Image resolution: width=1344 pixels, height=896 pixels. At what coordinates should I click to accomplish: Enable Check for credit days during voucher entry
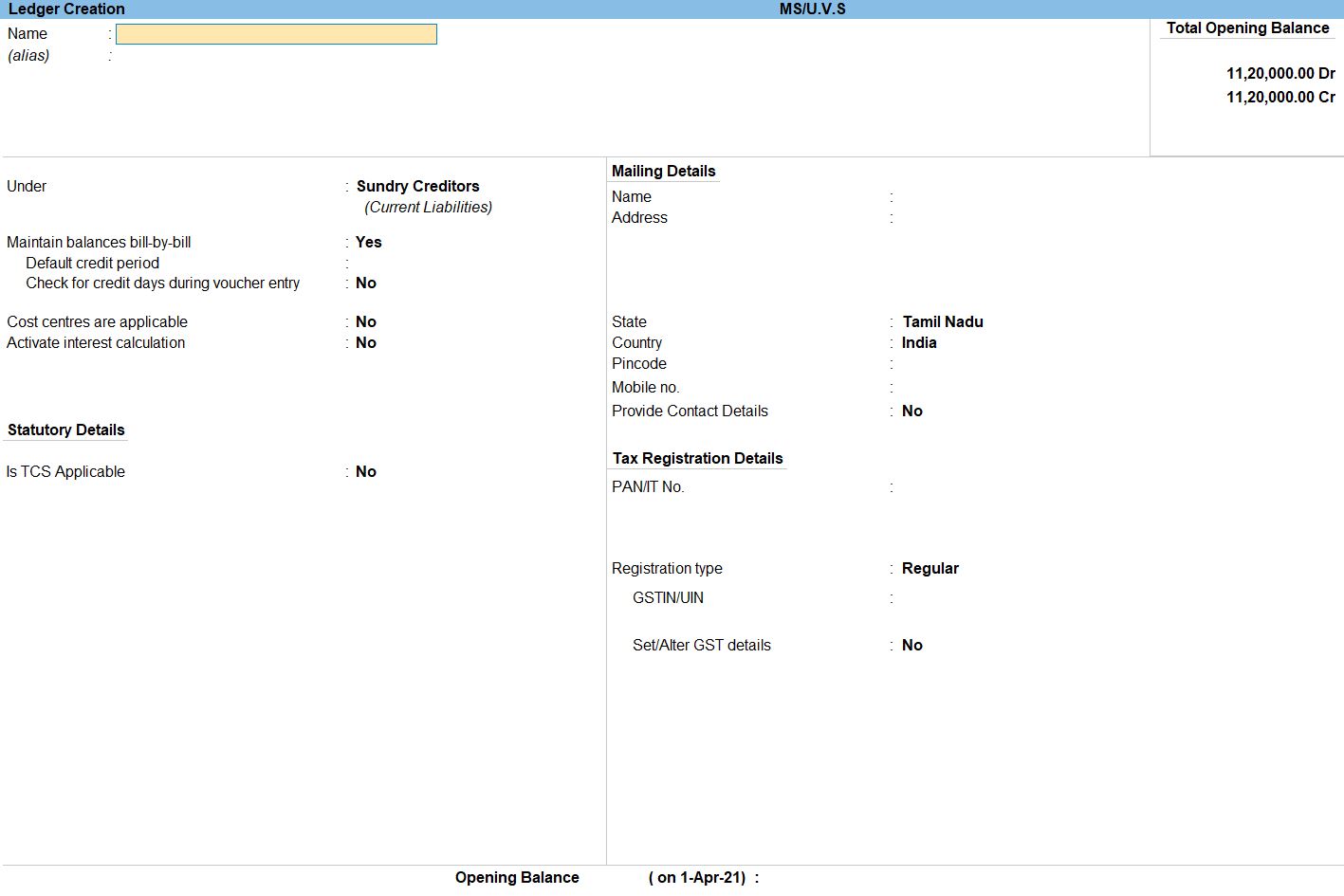click(x=366, y=283)
